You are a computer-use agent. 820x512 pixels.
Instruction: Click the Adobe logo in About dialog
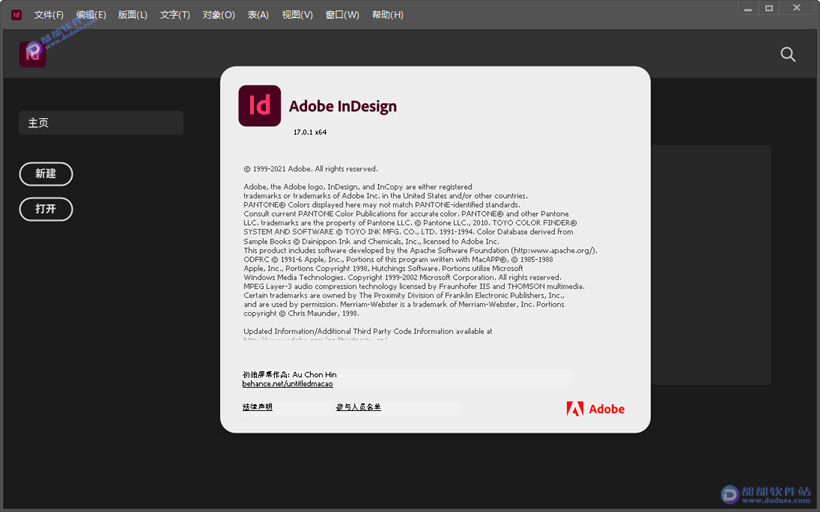595,409
